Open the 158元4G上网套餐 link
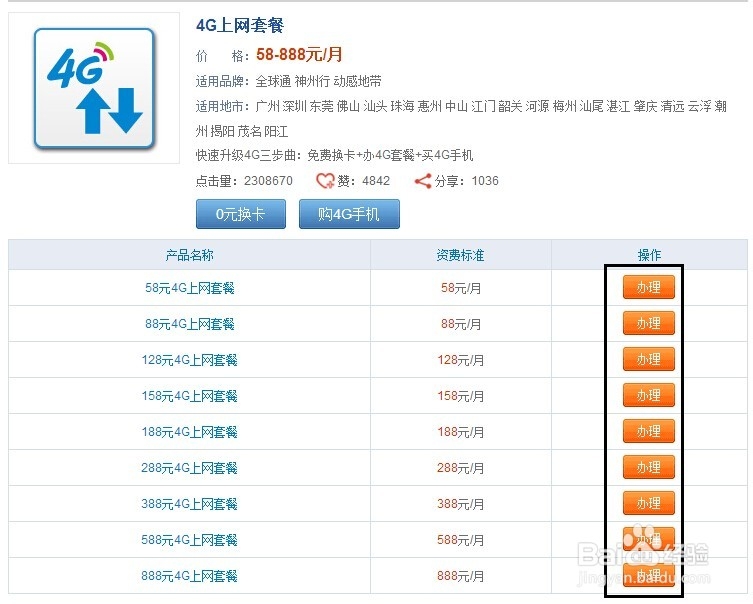Image resolution: width=753 pixels, height=604 pixels. (190, 396)
